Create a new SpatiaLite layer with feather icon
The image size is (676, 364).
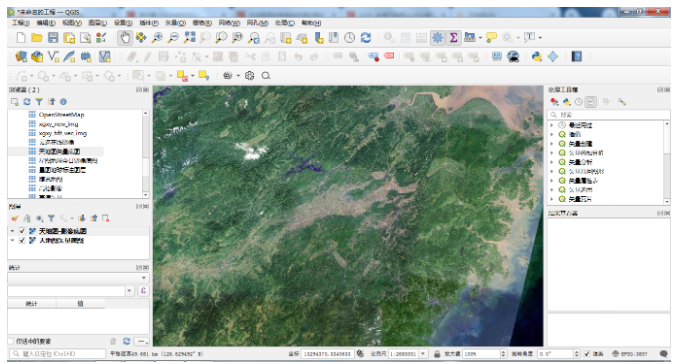coord(69,56)
